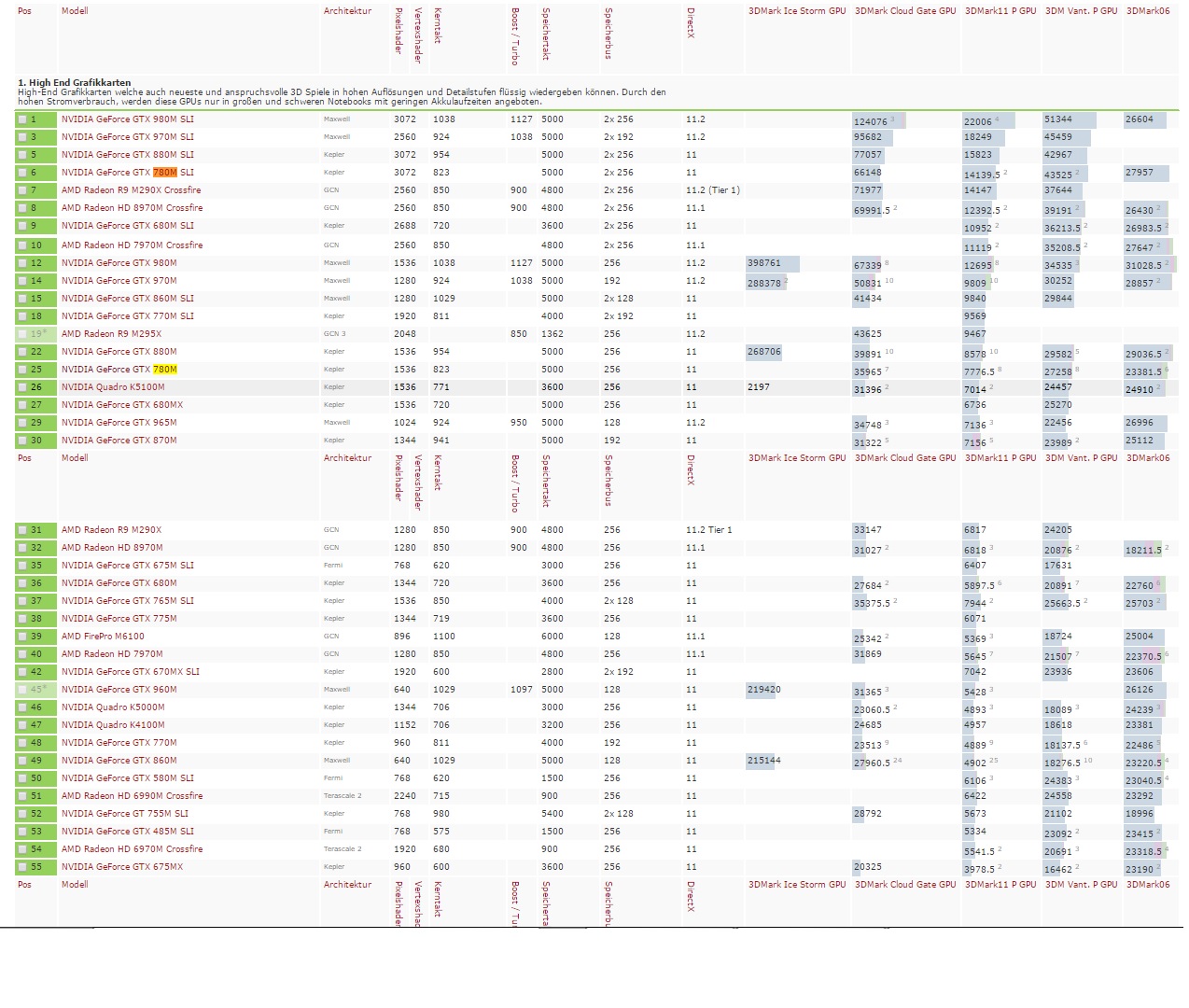Open the NVIDIA GeForce GTX 765M SLI link
The width and height of the screenshot is (1189, 1008).
pos(128,601)
